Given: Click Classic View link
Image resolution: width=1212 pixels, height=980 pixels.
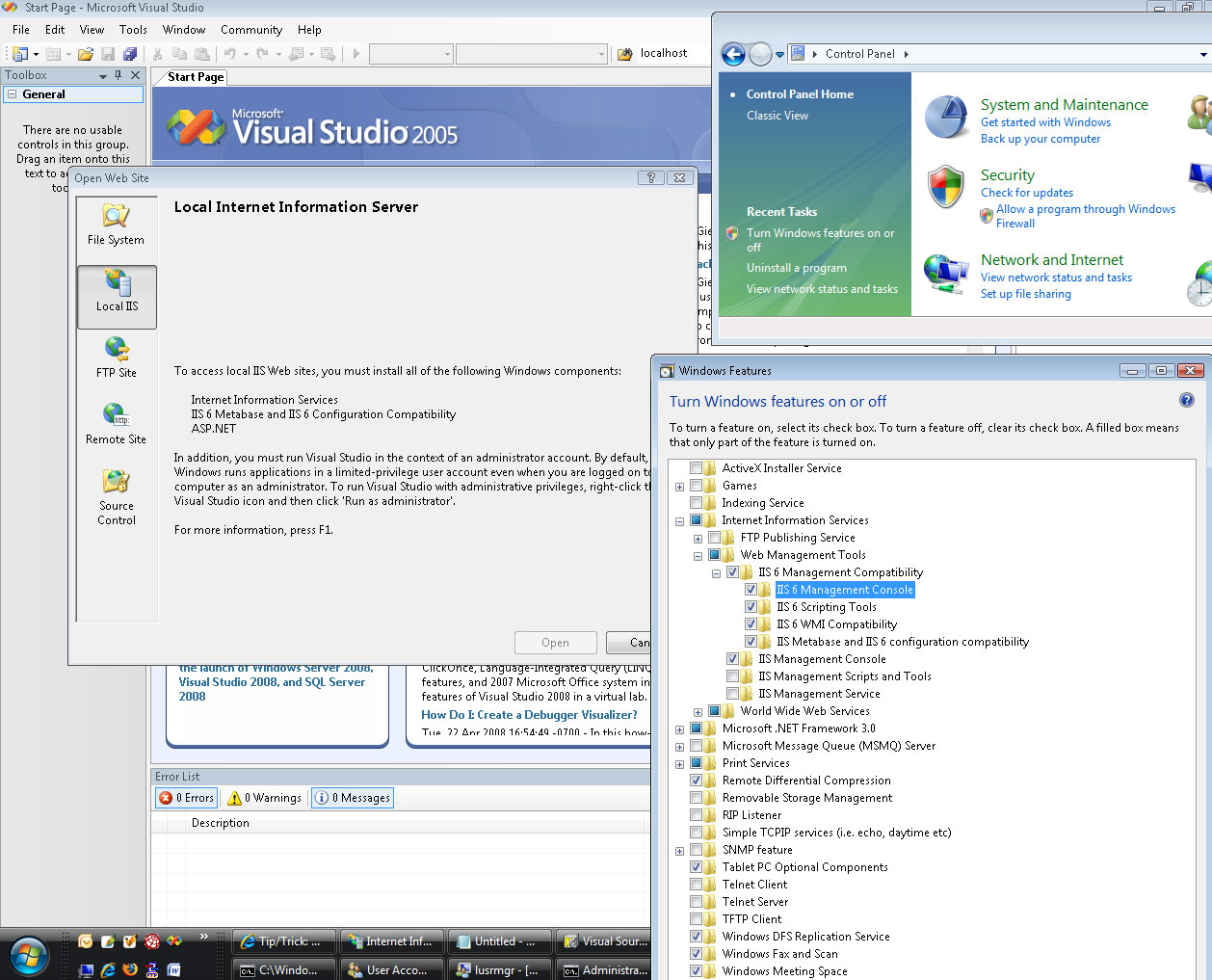Looking at the screenshot, I should pyautogui.click(x=777, y=116).
